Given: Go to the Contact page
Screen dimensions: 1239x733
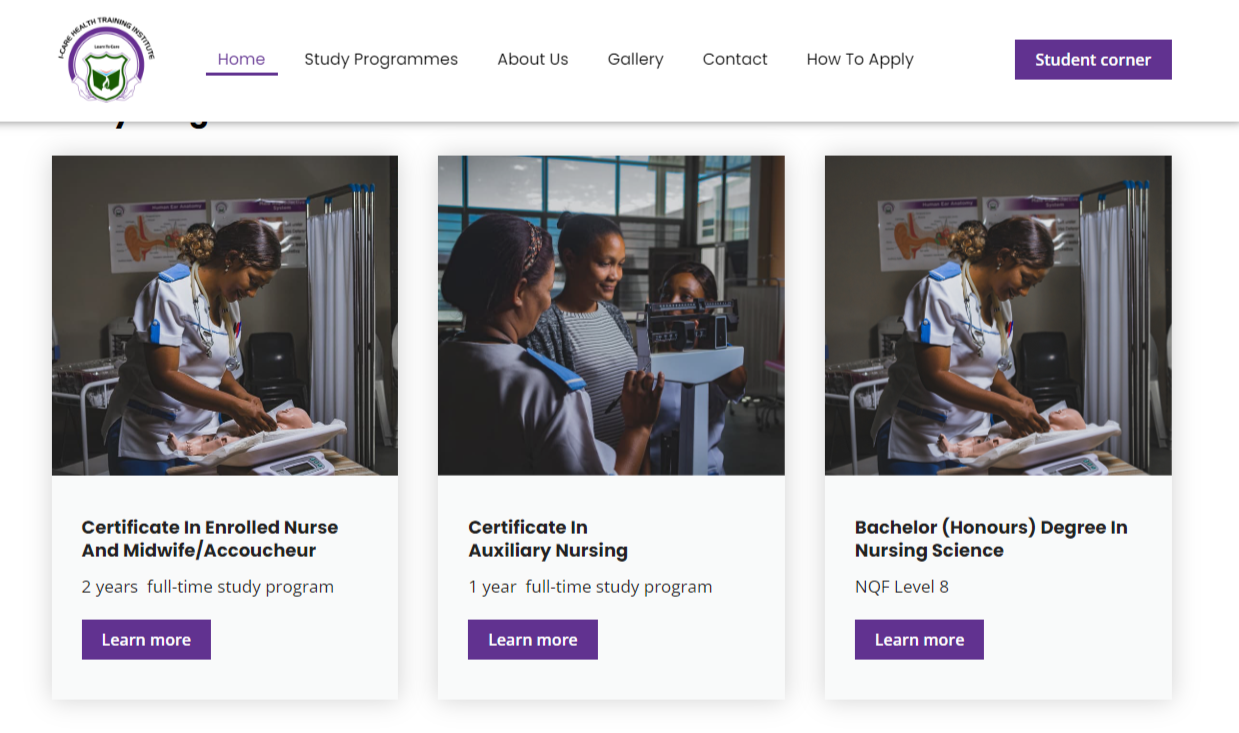Looking at the screenshot, I should coord(734,59).
